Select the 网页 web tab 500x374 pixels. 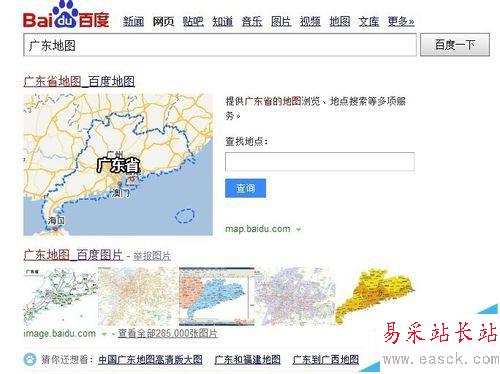click(x=163, y=22)
